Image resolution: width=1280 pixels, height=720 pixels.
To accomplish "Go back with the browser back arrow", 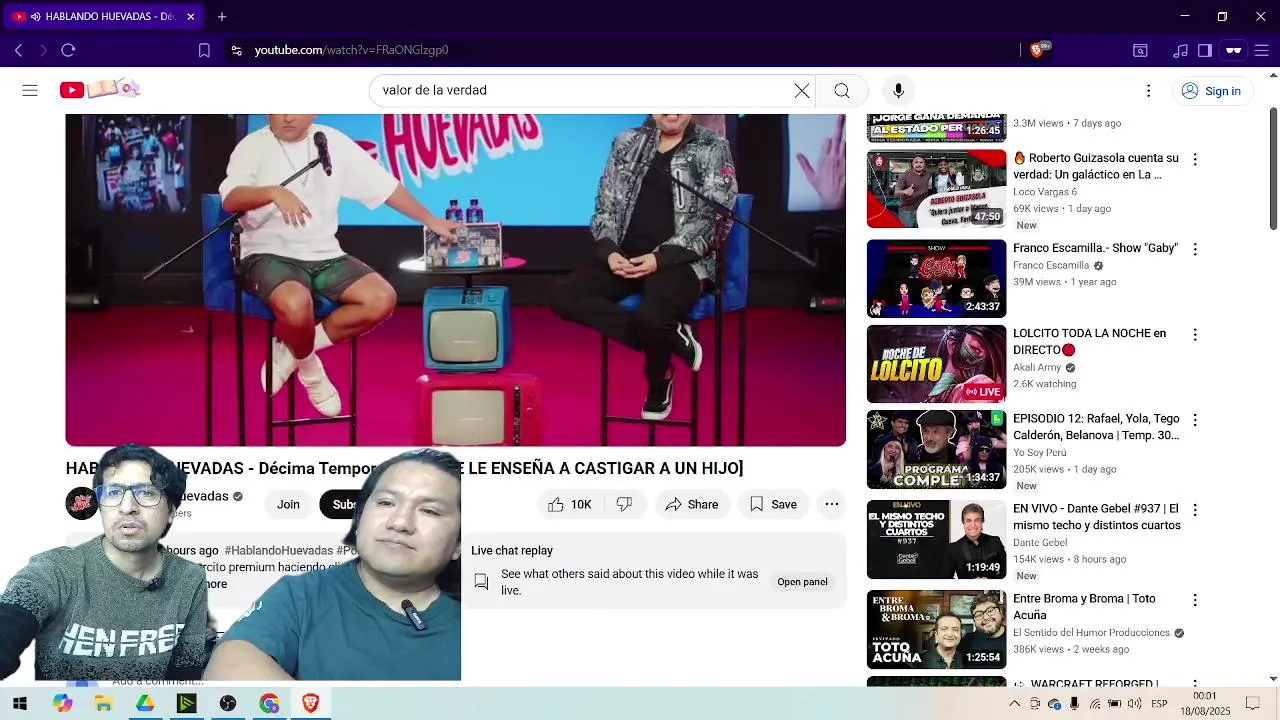I will [x=18, y=50].
